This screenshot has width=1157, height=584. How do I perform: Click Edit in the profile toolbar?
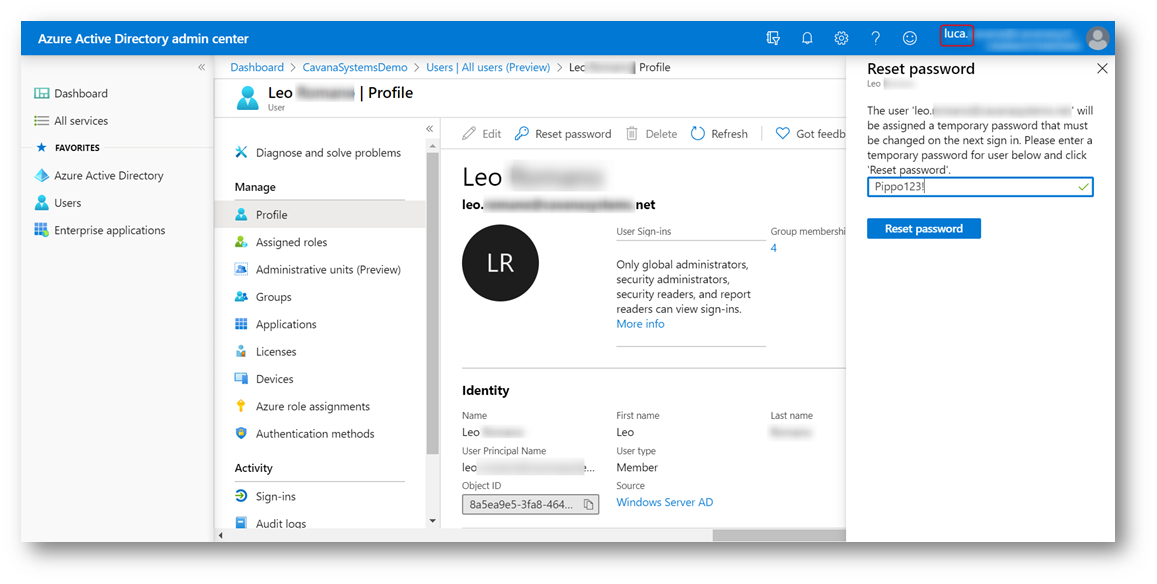pos(481,134)
